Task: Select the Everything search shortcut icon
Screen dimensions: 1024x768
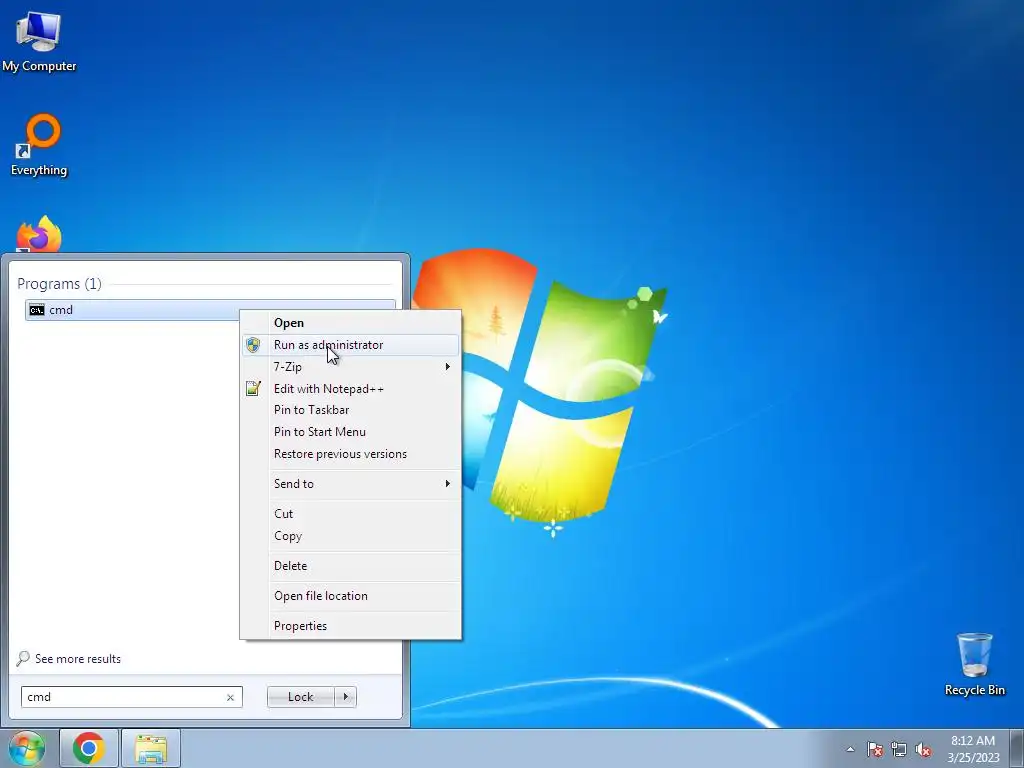Action: 39,145
